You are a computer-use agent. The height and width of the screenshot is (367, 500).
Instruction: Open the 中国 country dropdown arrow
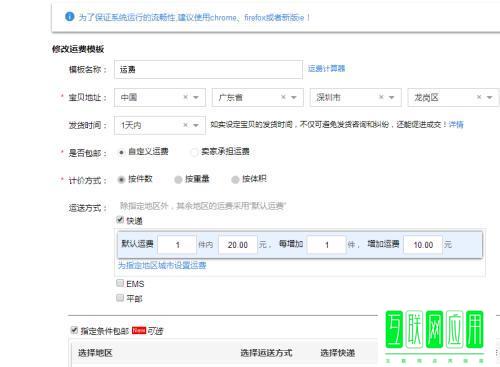click(196, 97)
